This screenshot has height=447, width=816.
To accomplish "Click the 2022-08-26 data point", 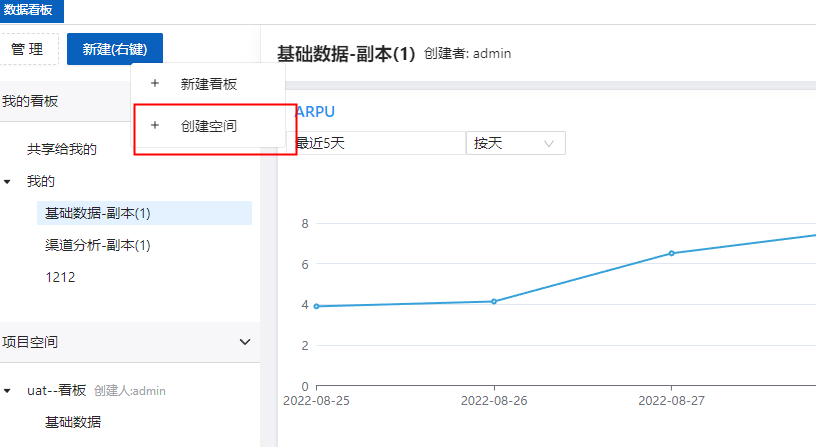I will coord(494,302).
